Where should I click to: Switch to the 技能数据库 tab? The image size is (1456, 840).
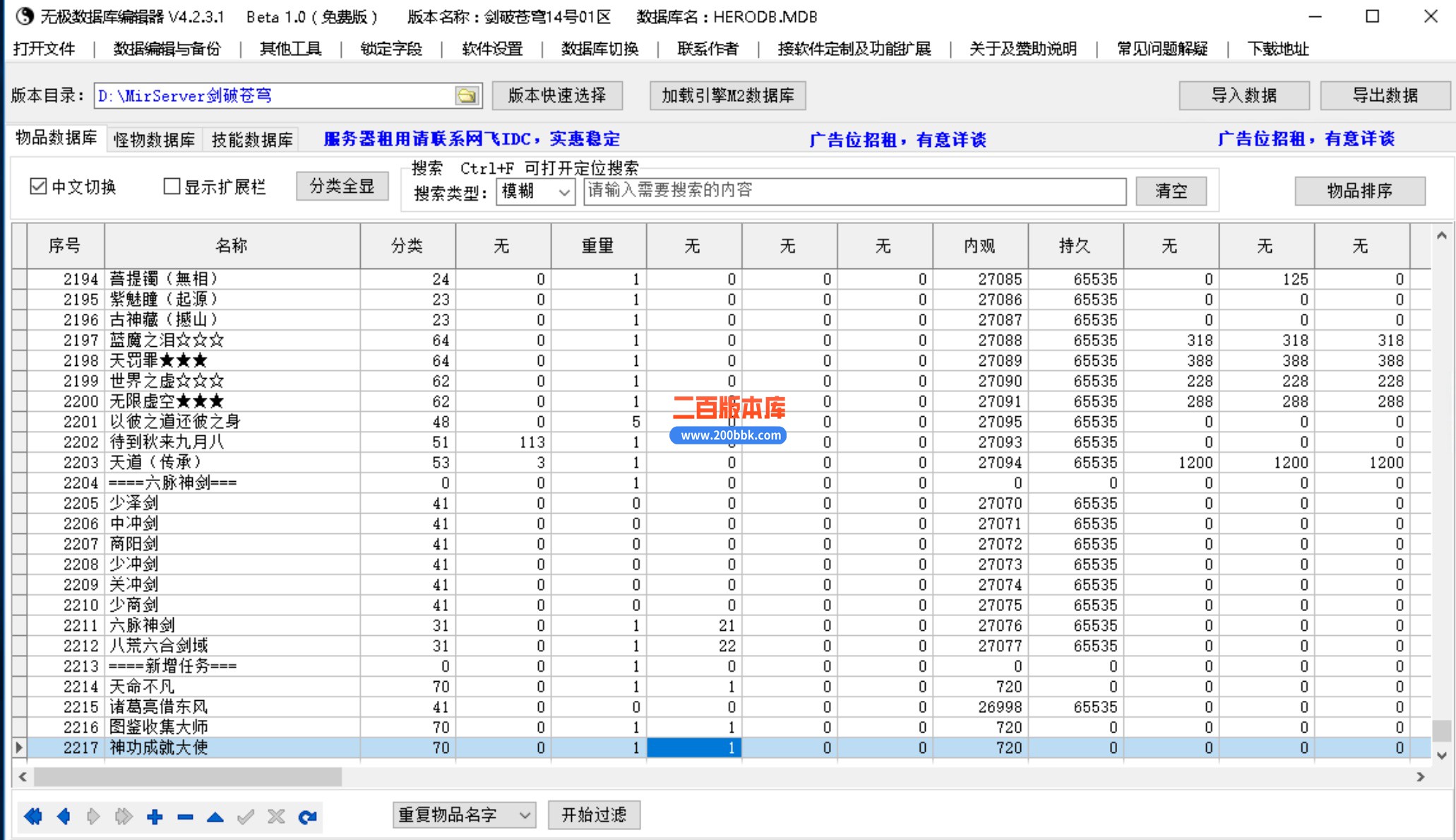[252, 139]
